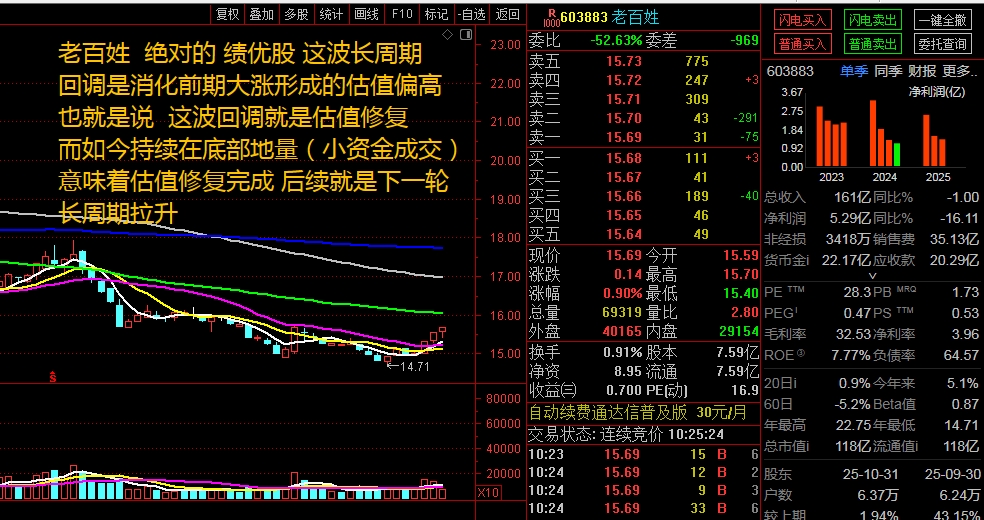The height and width of the screenshot is (520, 984).
Task: Click the 23.00 price axis label
Action: [x=506, y=45]
